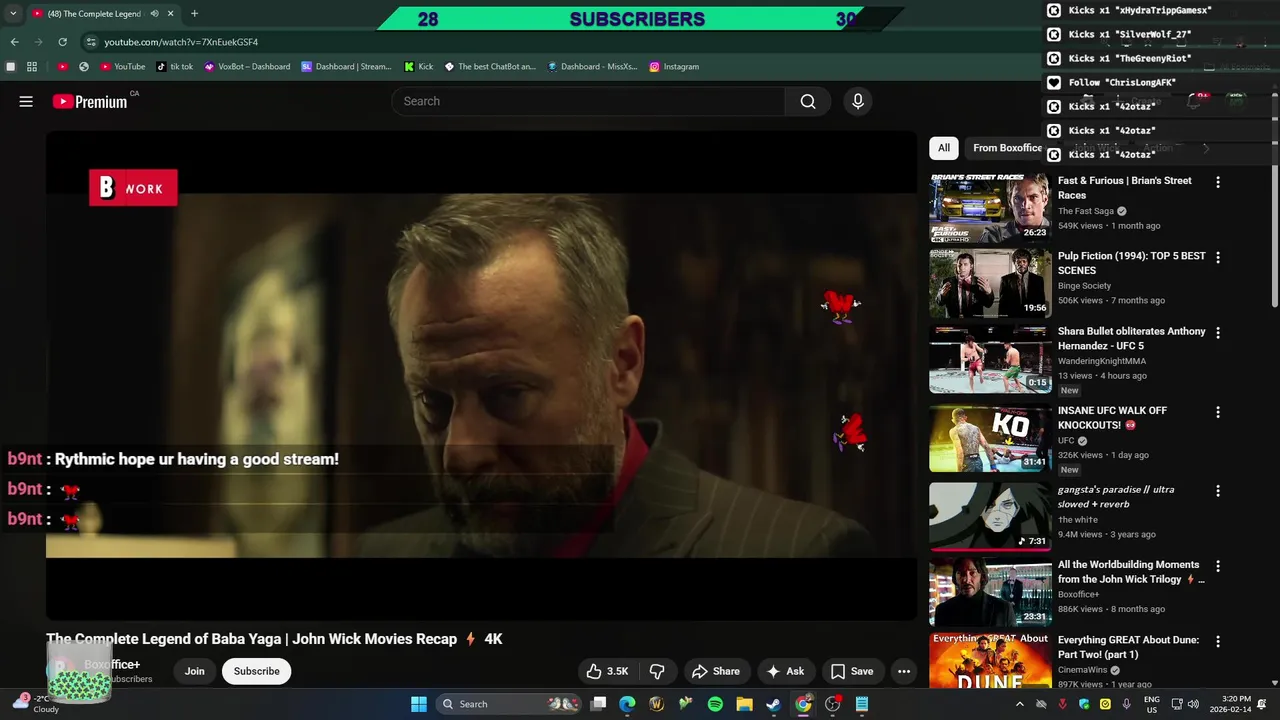Image resolution: width=1280 pixels, height=720 pixels.
Task: Open the tab search dropdown arrow
Action: pos(12,14)
